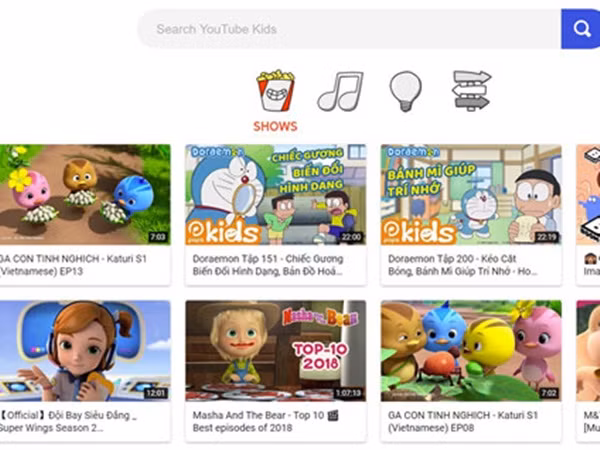Click the 22:00 duration badge on Doraemon 151
This screenshot has width=600, height=450.
[351, 237]
